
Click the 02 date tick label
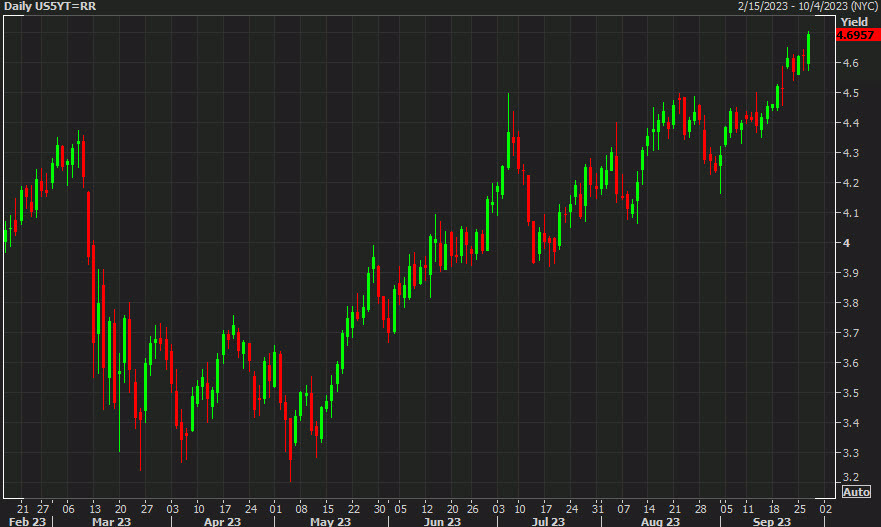coord(825,509)
